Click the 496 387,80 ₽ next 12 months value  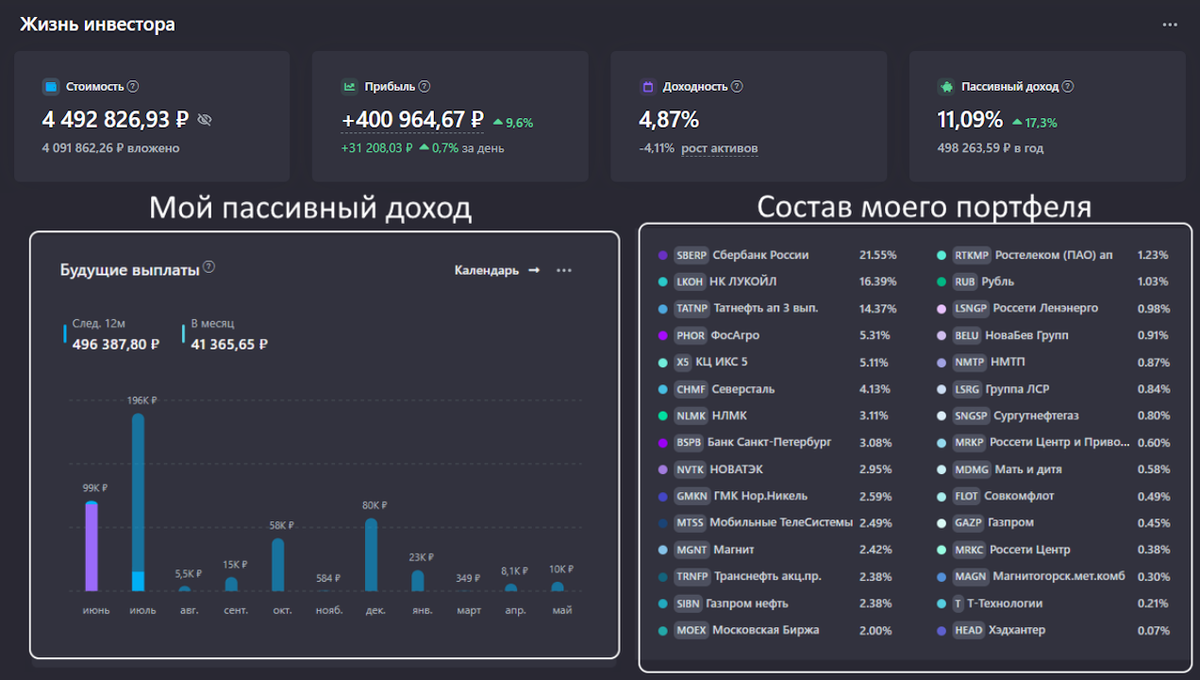tap(116, 344)
